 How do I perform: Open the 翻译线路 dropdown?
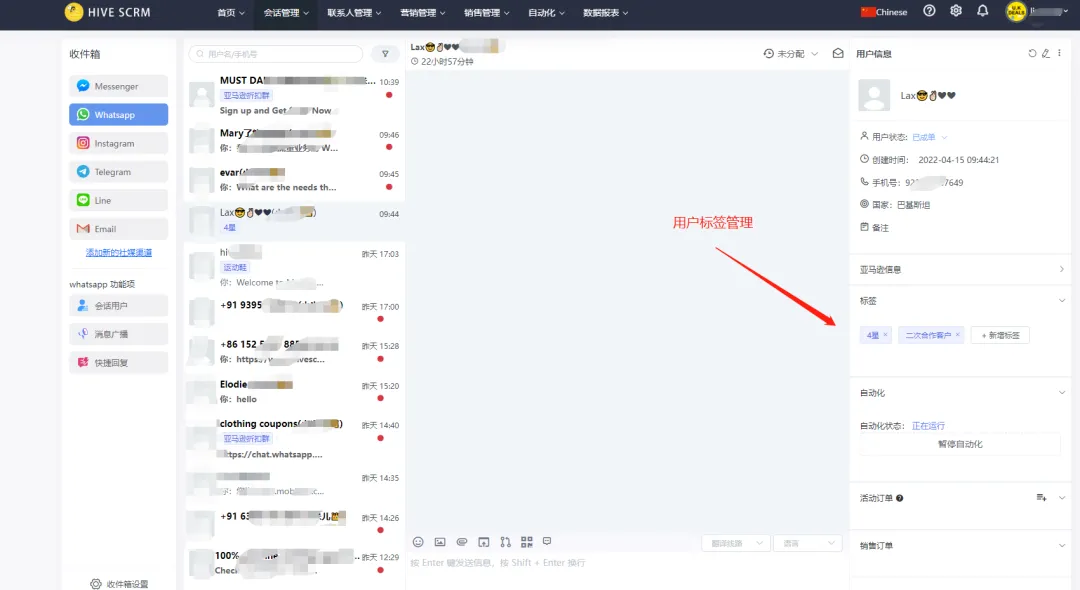pyautogui.click(x=736, y=543)
